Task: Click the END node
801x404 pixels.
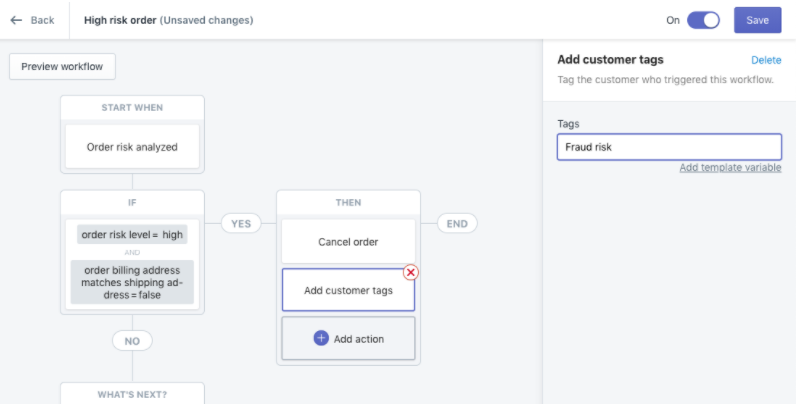Action: tap(457, 224)
